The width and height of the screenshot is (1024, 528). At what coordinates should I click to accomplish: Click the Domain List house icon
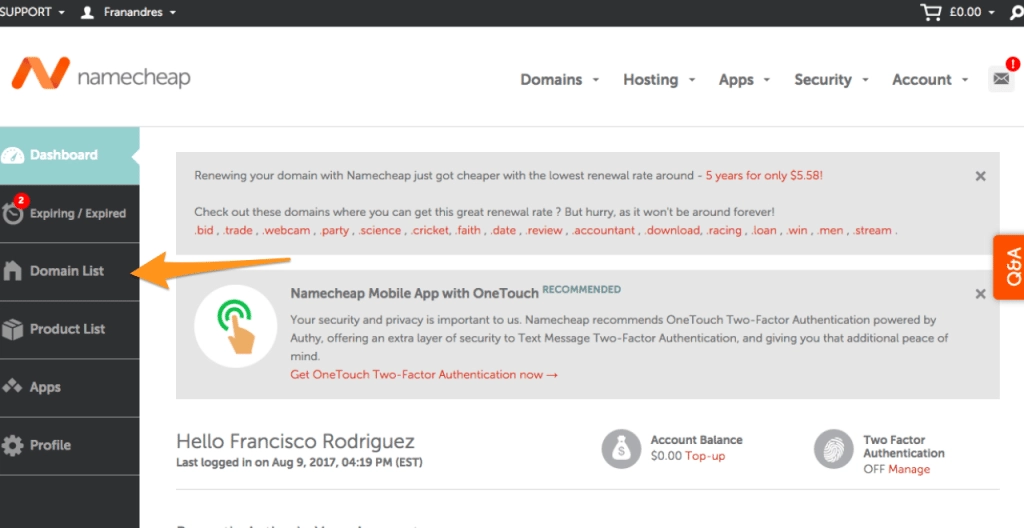12,271
